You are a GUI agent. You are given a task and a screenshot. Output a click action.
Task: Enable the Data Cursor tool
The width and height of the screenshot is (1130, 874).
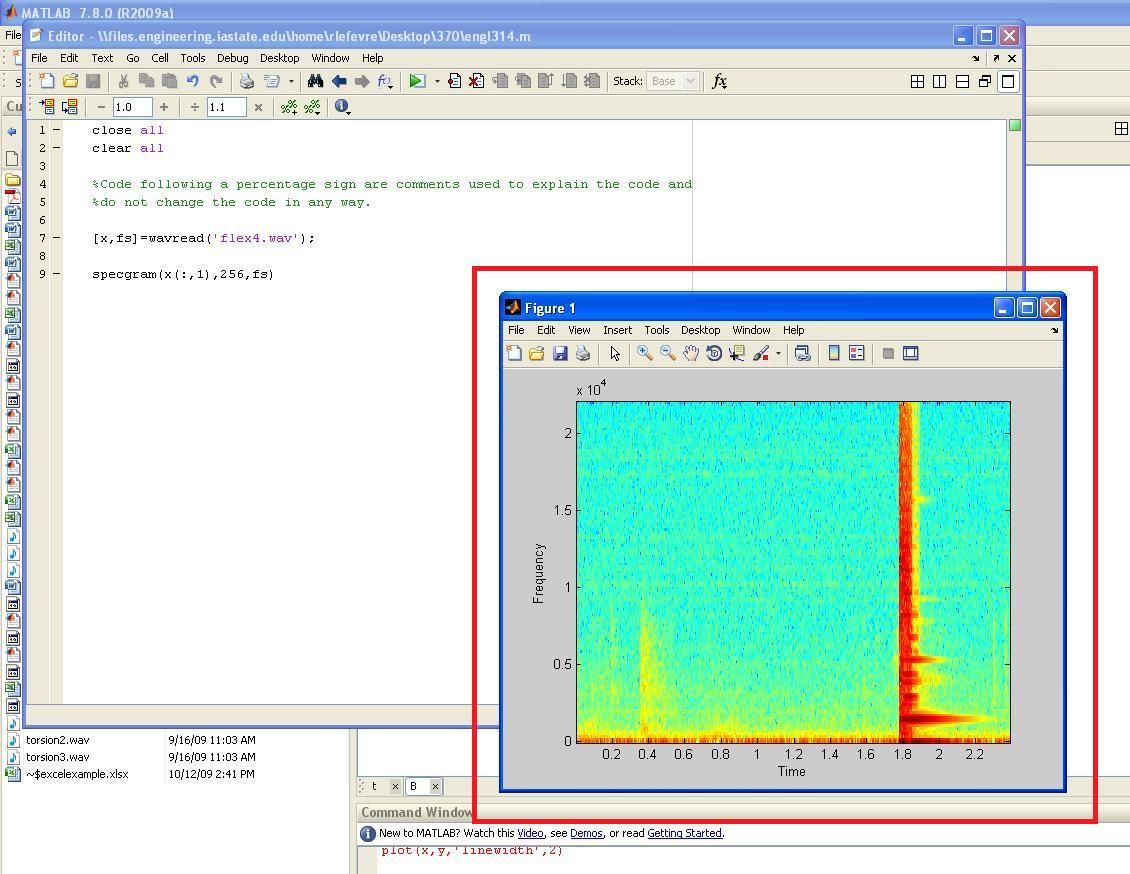tap(737, 352)
